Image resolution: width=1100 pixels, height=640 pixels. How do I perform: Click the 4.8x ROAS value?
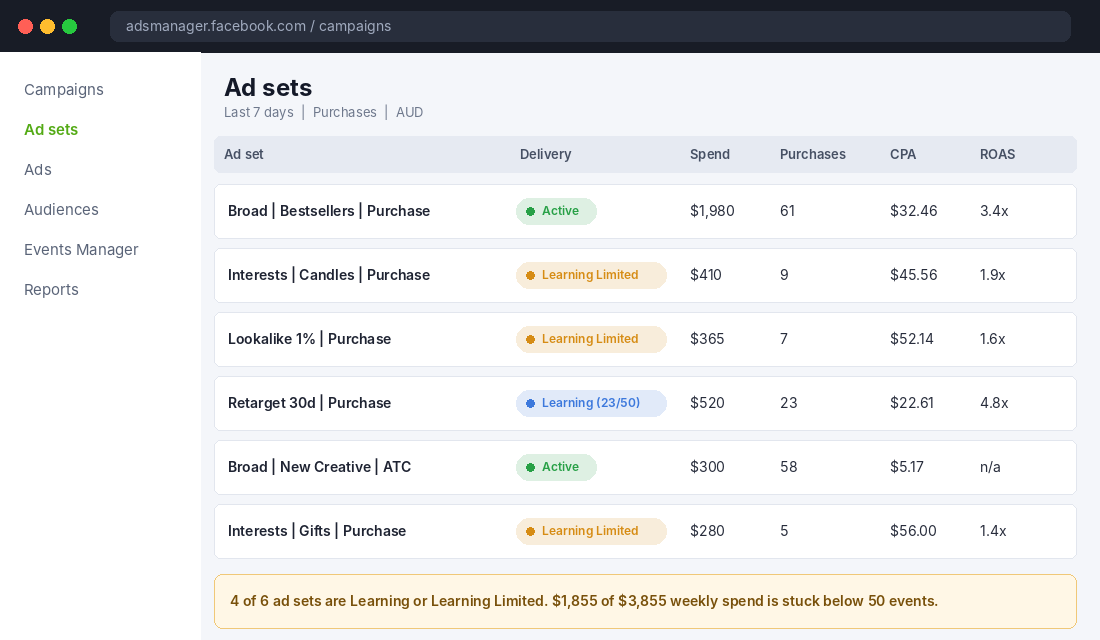coord(994,403)
